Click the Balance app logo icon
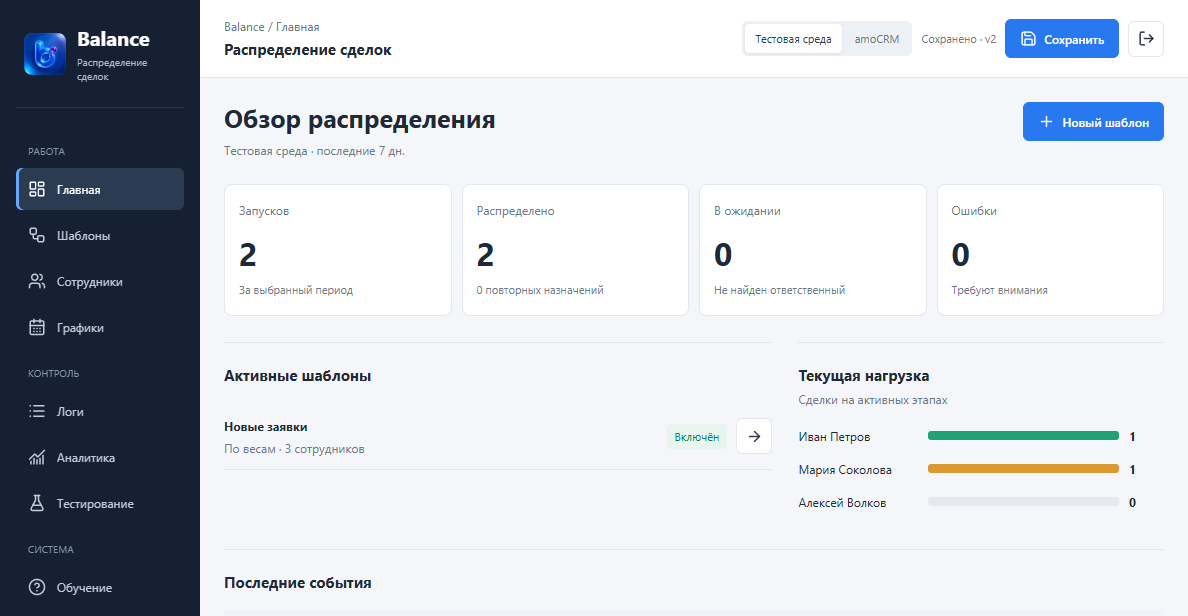The width and height of the screenshot is (1188, 616). click(x=45, y=54)
